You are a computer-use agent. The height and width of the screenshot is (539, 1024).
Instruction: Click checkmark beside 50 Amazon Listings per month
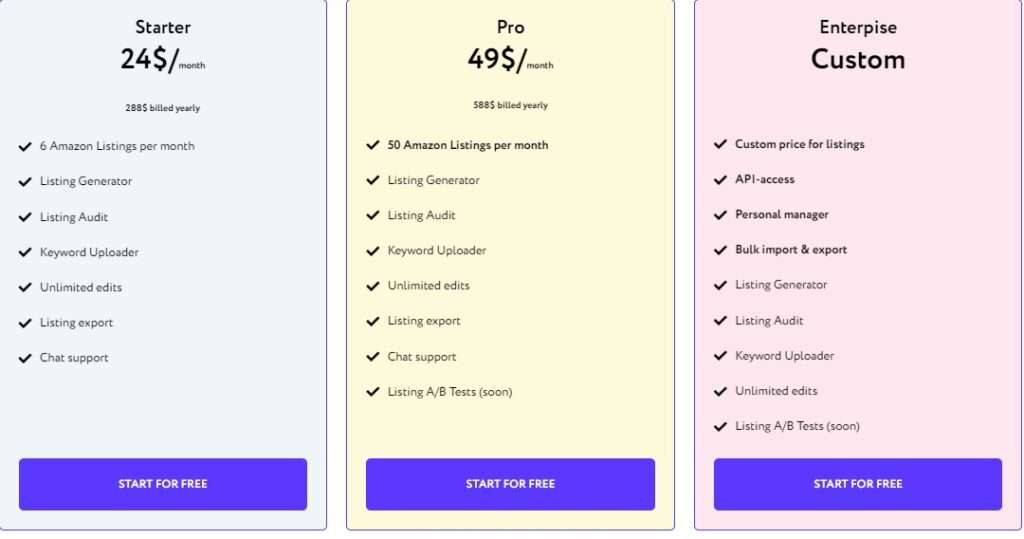click(373, 145)
